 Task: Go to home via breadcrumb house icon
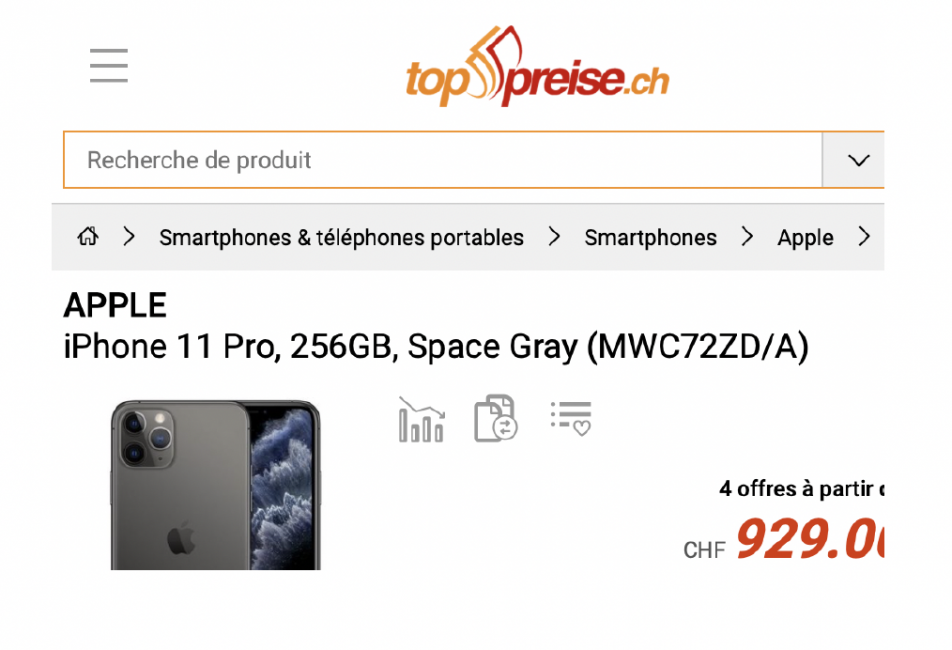pos(88,236)
